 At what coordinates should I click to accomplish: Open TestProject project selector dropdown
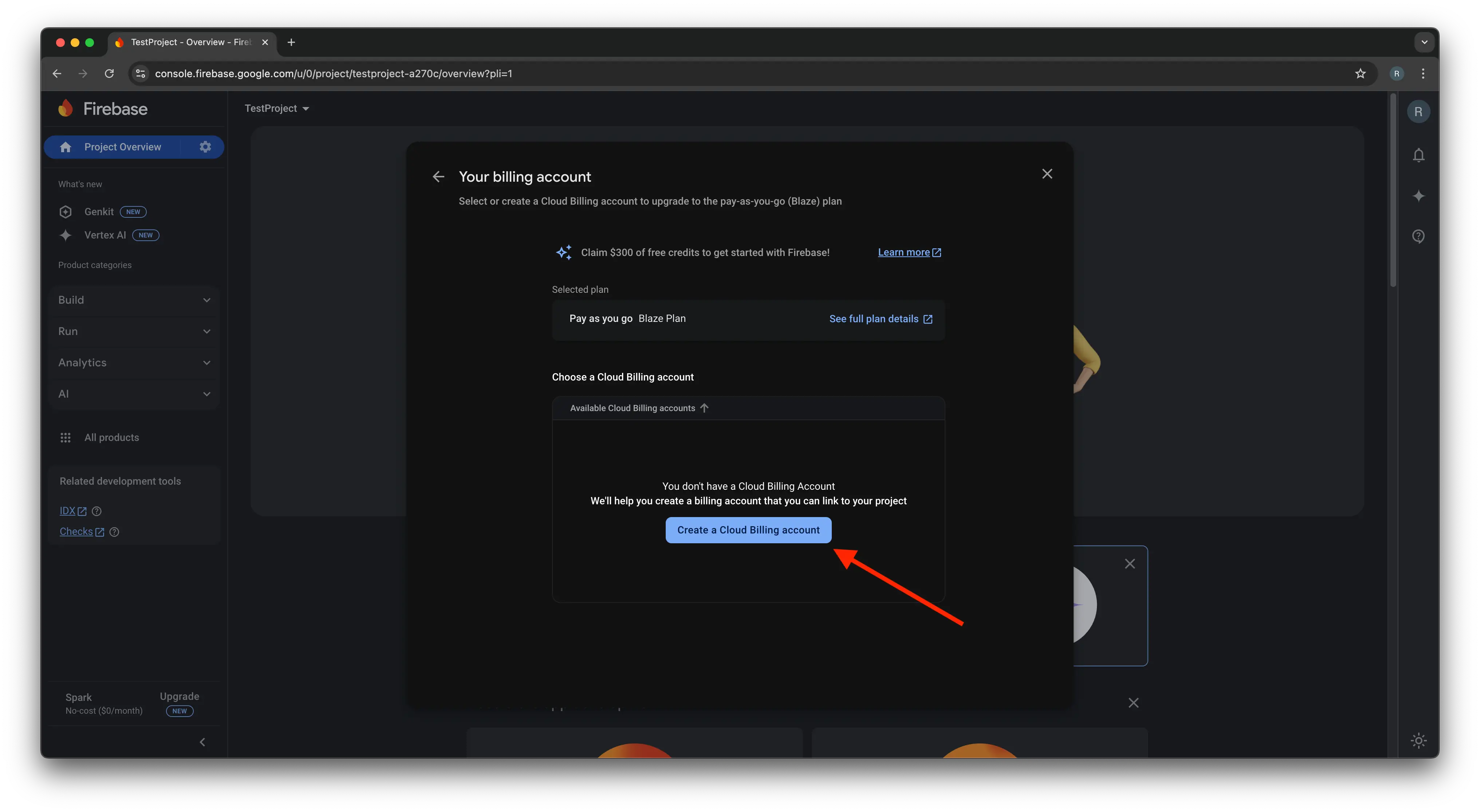[x=277, y=109]
